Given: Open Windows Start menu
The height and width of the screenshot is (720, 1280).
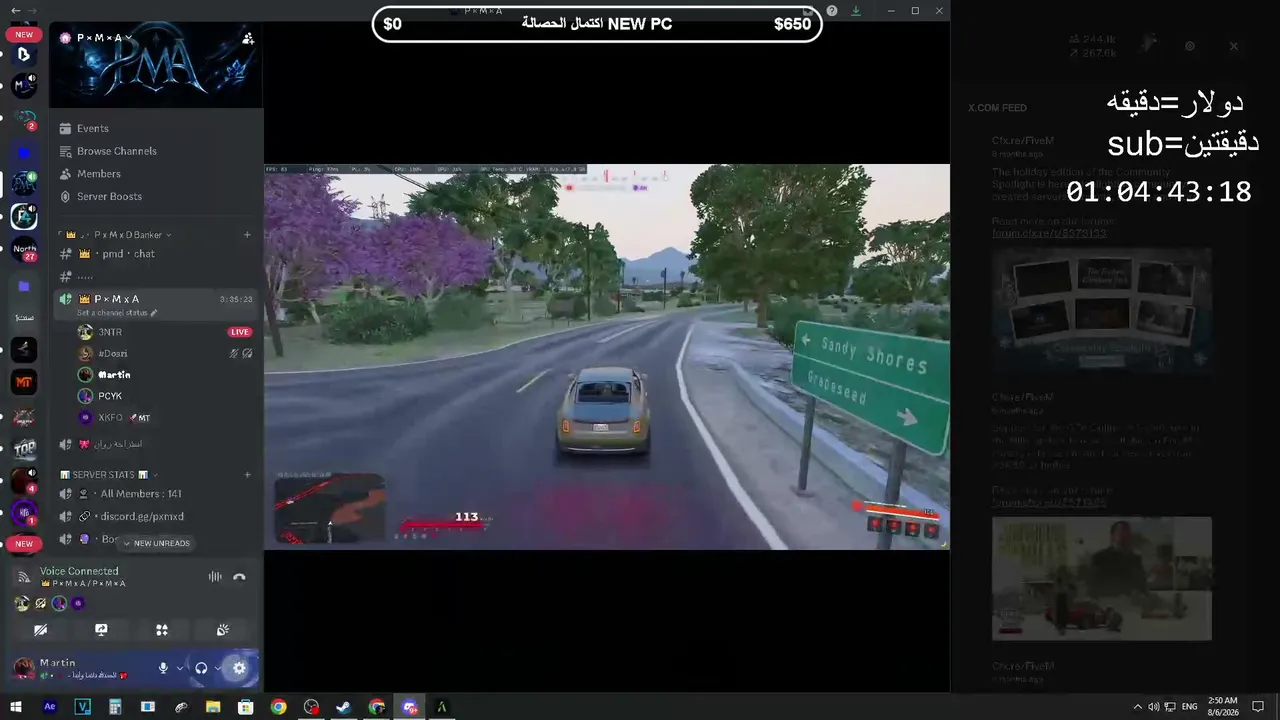Looking at the screenshot, I should 16,707.
